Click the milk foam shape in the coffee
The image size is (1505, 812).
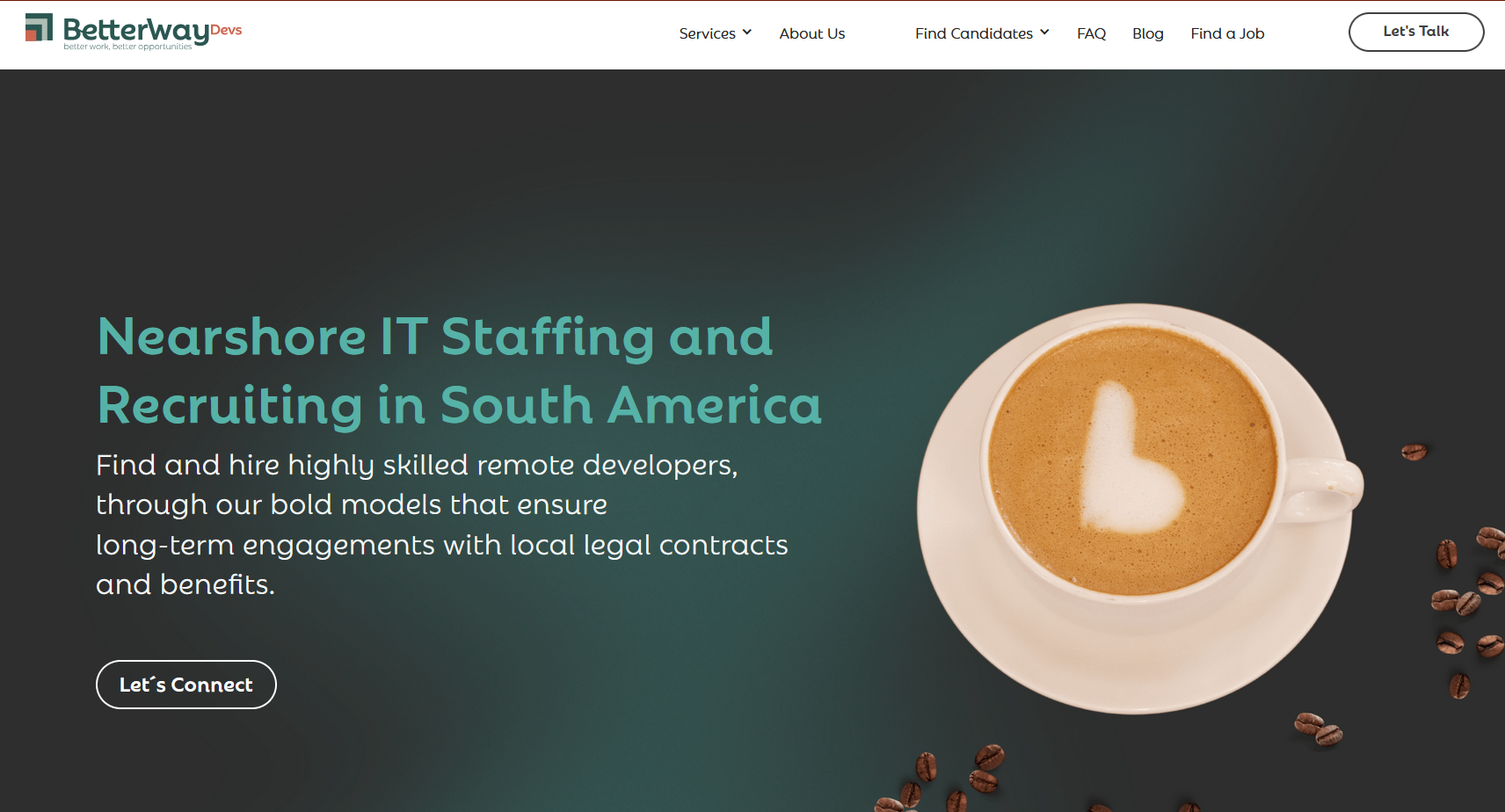pyautogui.click(x=1128, y=461)
